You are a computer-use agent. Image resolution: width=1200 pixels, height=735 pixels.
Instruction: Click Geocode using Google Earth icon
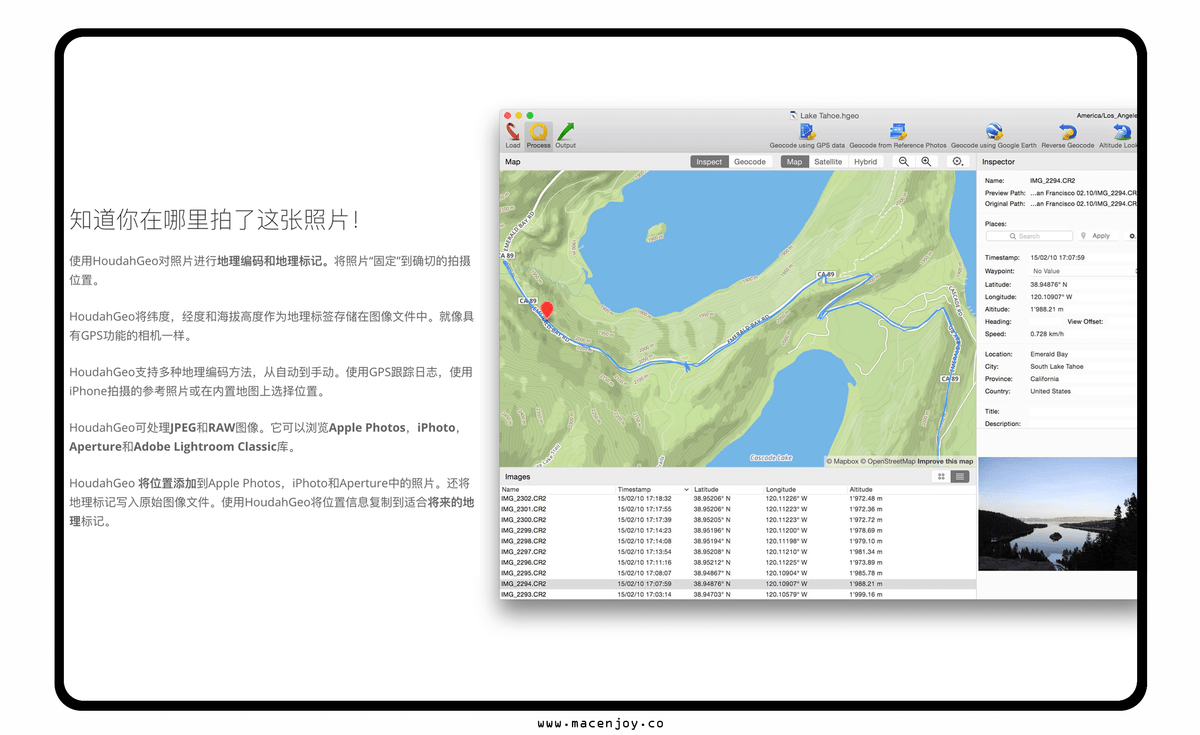point(993,132)
